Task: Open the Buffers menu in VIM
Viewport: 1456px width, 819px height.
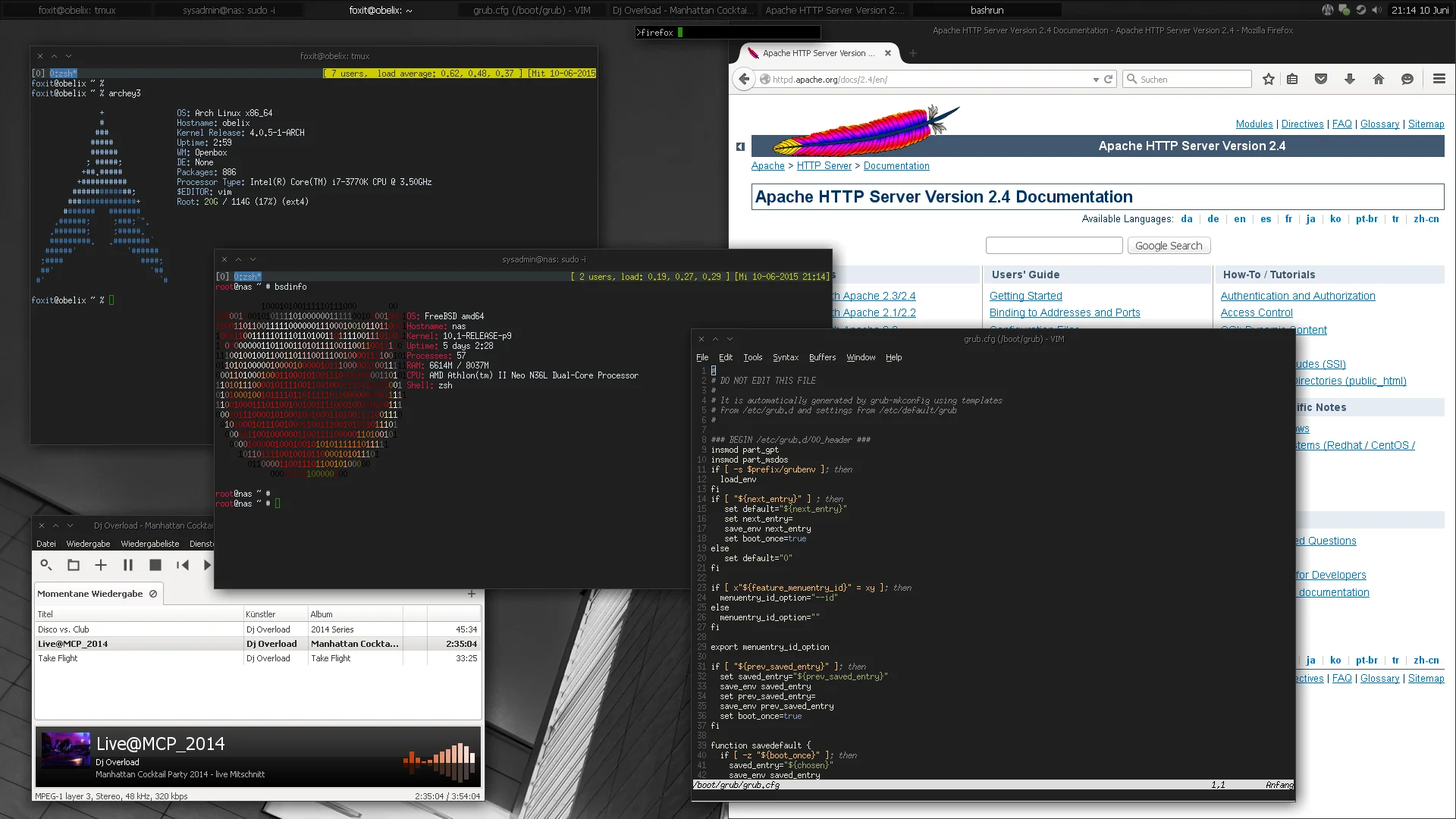Action: [822, 357]
